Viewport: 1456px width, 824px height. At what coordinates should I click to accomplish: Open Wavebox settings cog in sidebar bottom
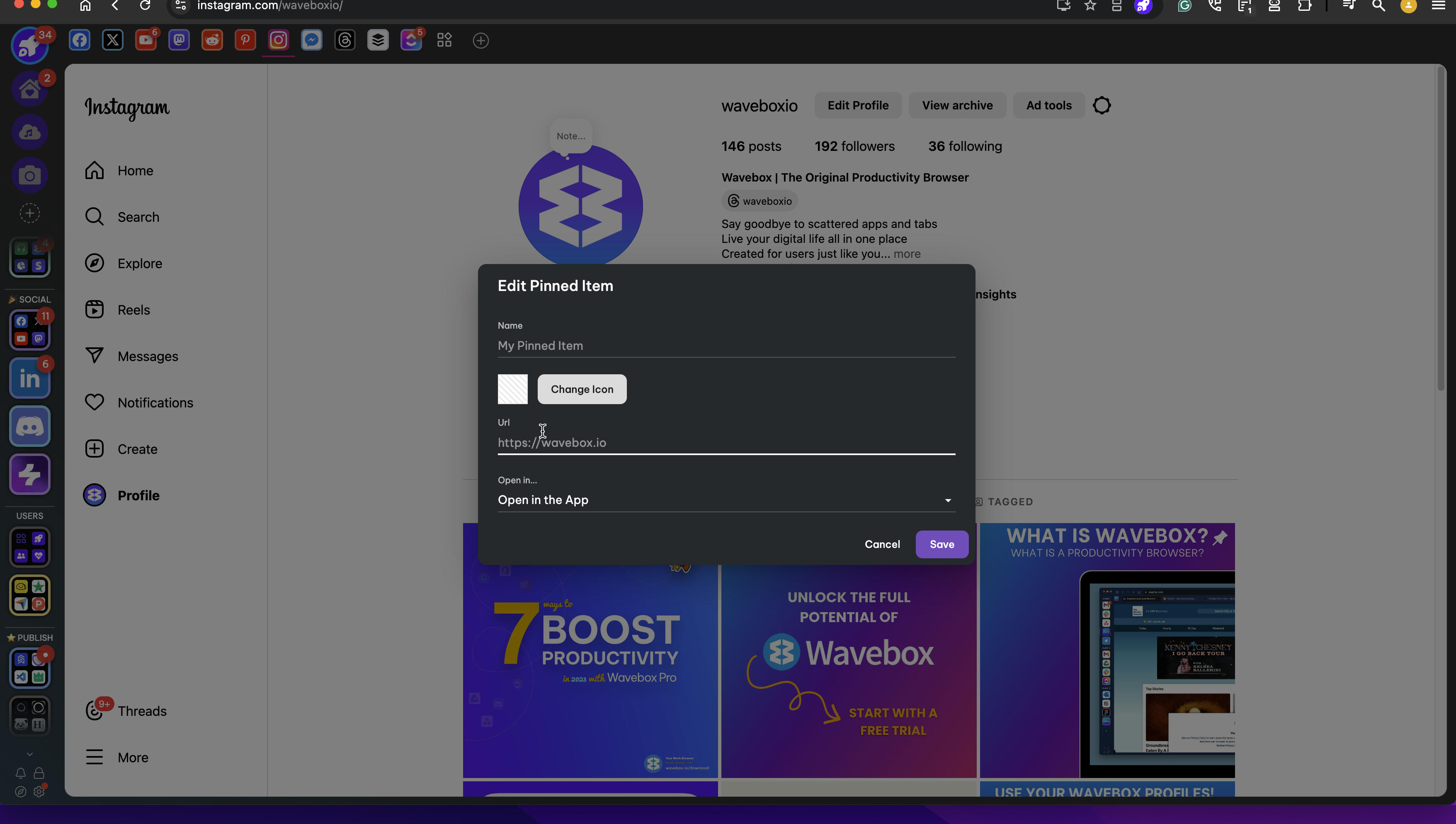39,792
